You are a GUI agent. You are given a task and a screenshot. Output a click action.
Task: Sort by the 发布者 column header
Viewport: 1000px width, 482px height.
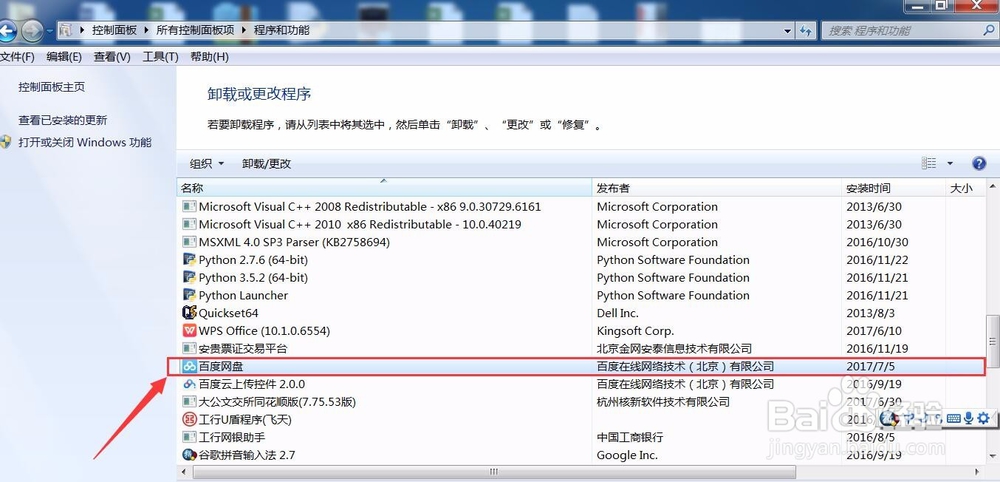point(717,188)
